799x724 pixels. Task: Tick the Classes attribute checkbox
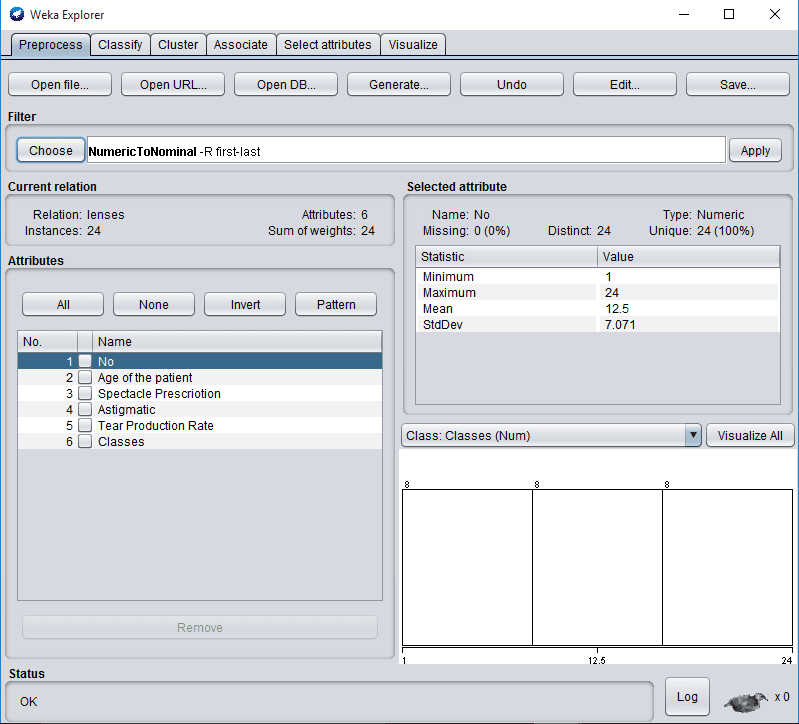(x=85, y=442)
